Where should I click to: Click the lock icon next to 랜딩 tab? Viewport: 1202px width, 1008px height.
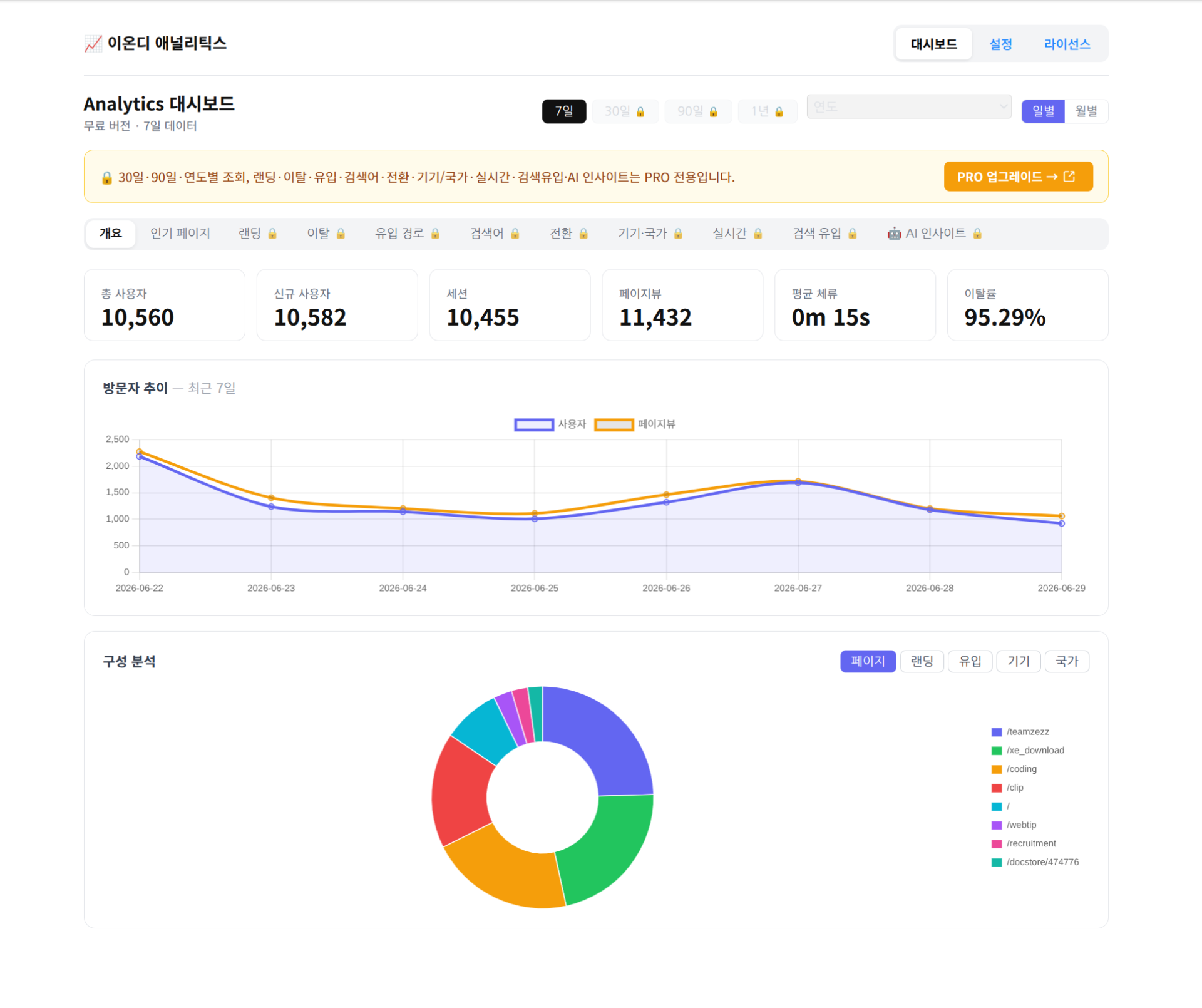(272, 234)
